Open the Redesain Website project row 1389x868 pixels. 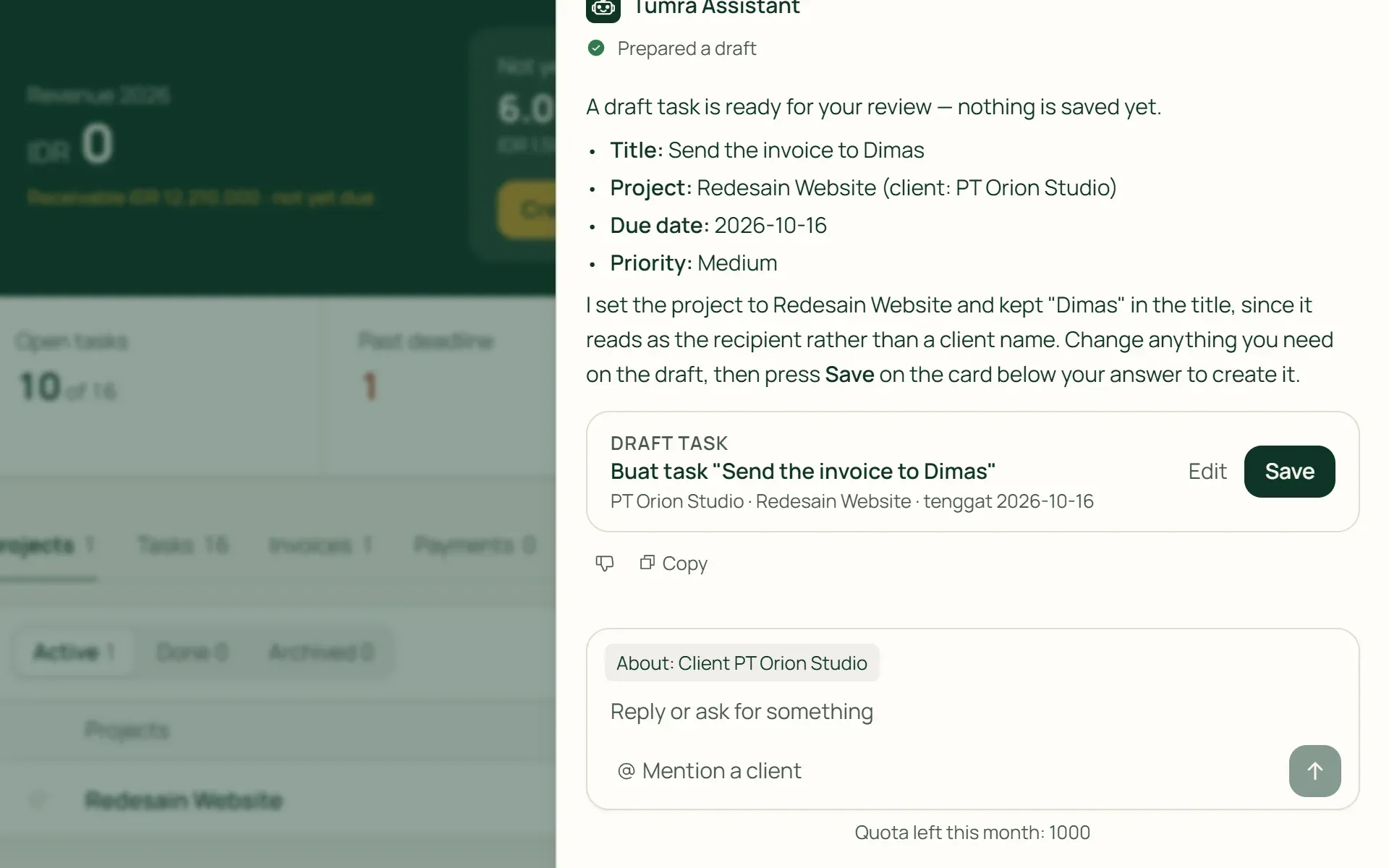[278, 800]
